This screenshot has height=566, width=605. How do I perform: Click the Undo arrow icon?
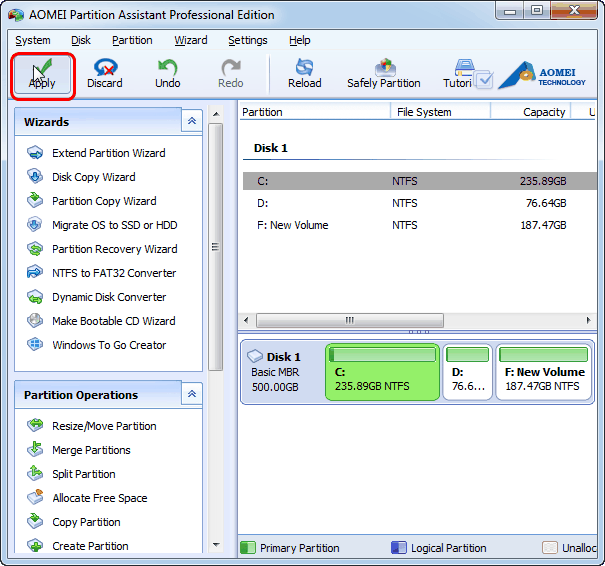pyautogui.click(x=167, y=67)
